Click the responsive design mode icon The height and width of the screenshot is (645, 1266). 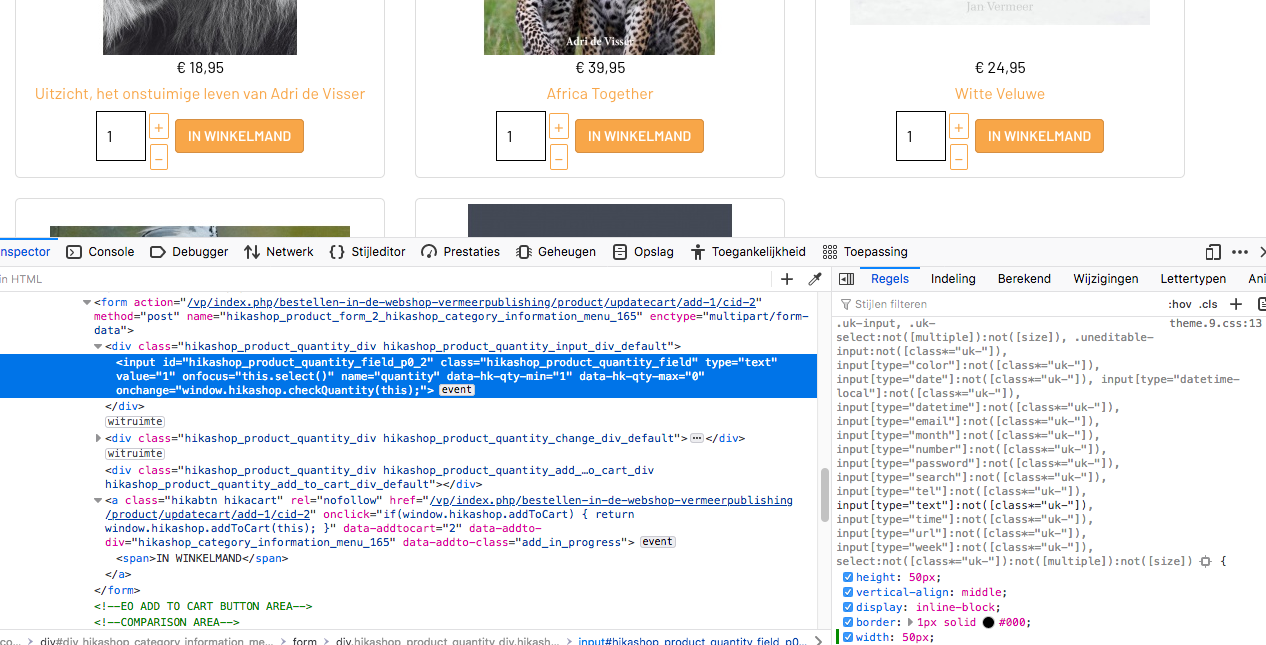click(1213, 252)
